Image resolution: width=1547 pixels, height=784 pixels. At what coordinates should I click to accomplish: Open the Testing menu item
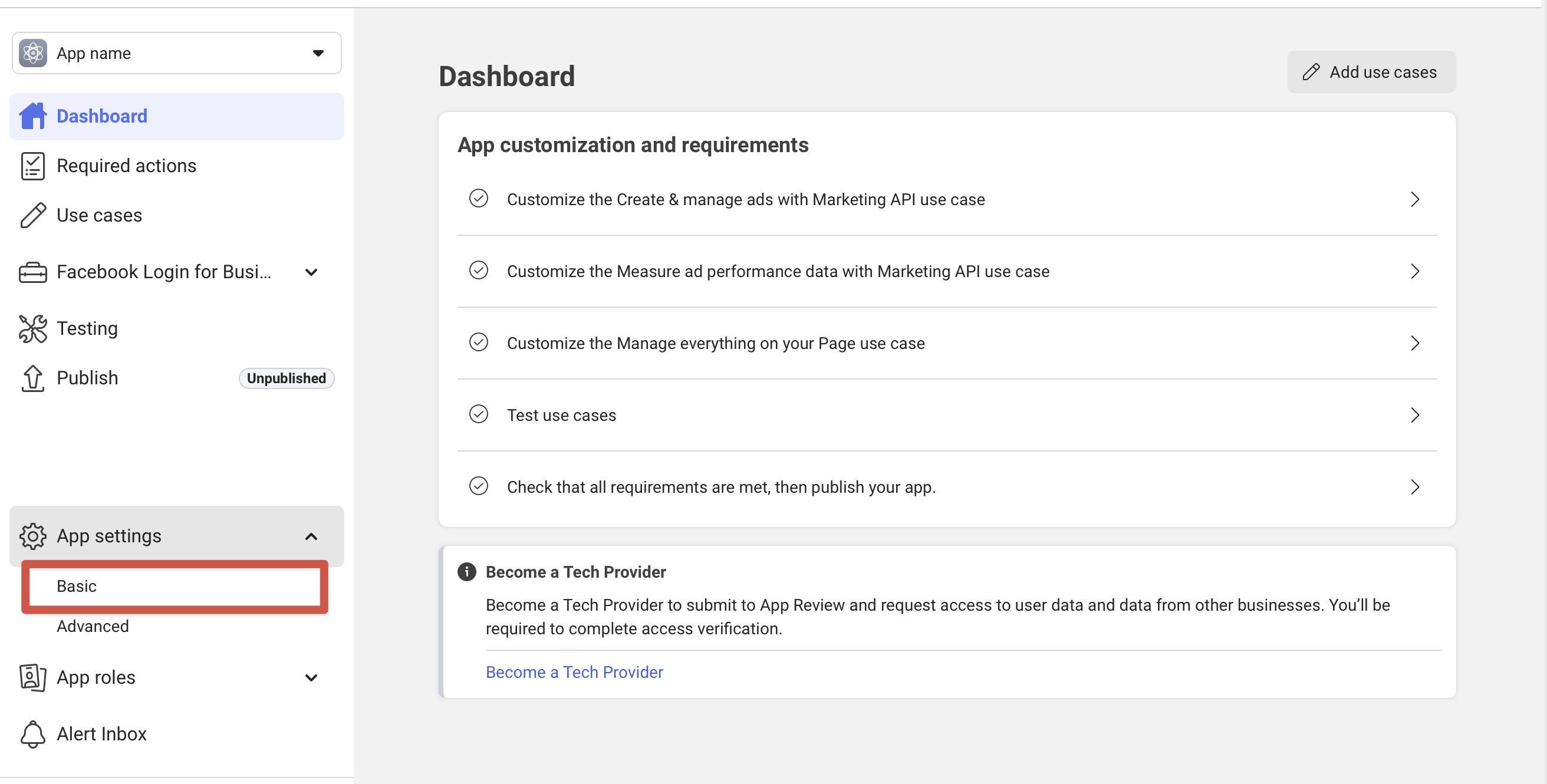(176, 329)
